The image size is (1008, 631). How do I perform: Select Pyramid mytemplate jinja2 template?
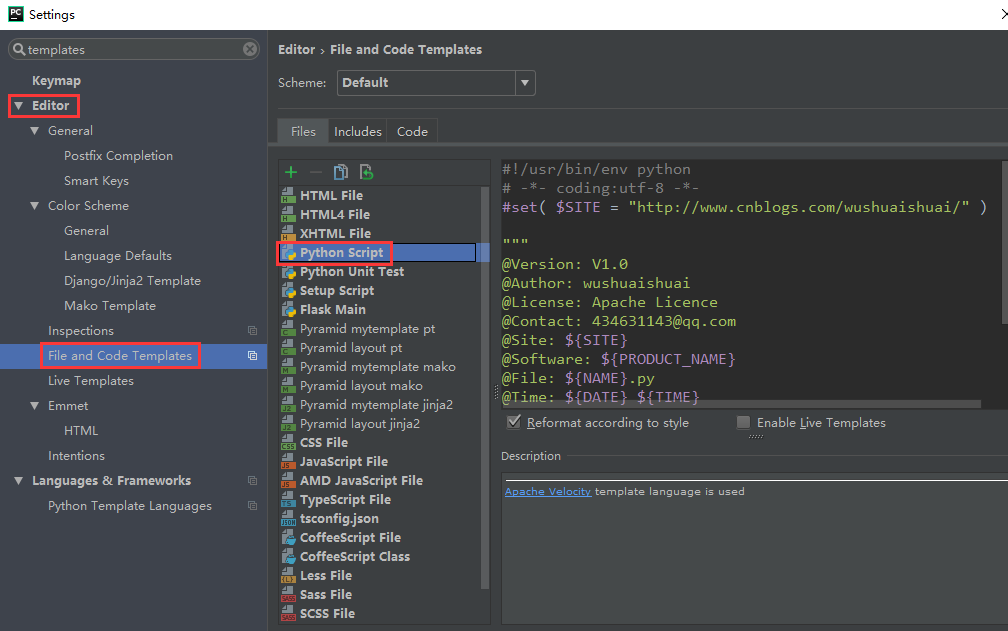point(376,405)
